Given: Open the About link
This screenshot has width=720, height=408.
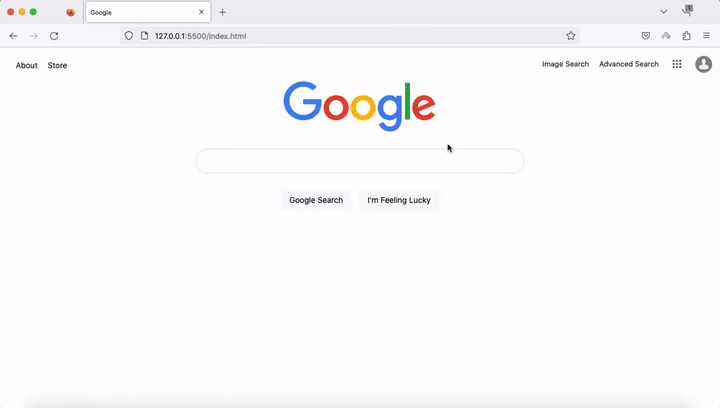Looking at the screenshot, I should point(27,65).
